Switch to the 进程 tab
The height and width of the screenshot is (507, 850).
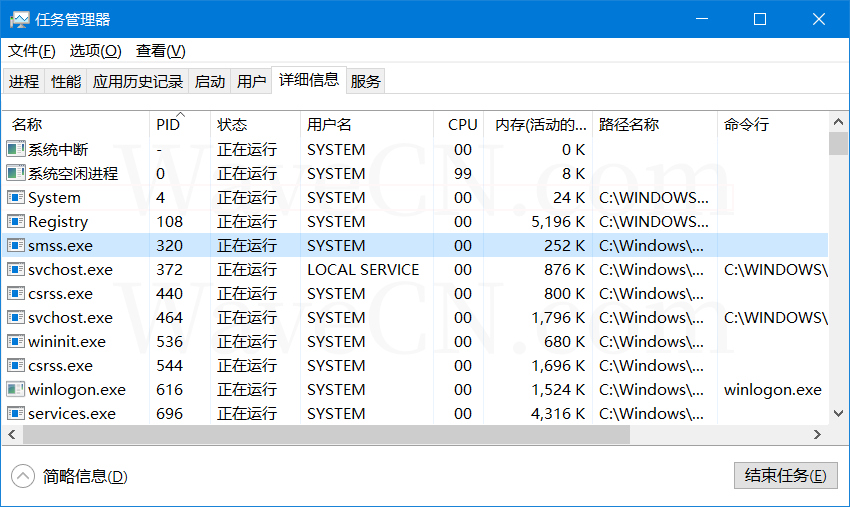coord(24,81)
